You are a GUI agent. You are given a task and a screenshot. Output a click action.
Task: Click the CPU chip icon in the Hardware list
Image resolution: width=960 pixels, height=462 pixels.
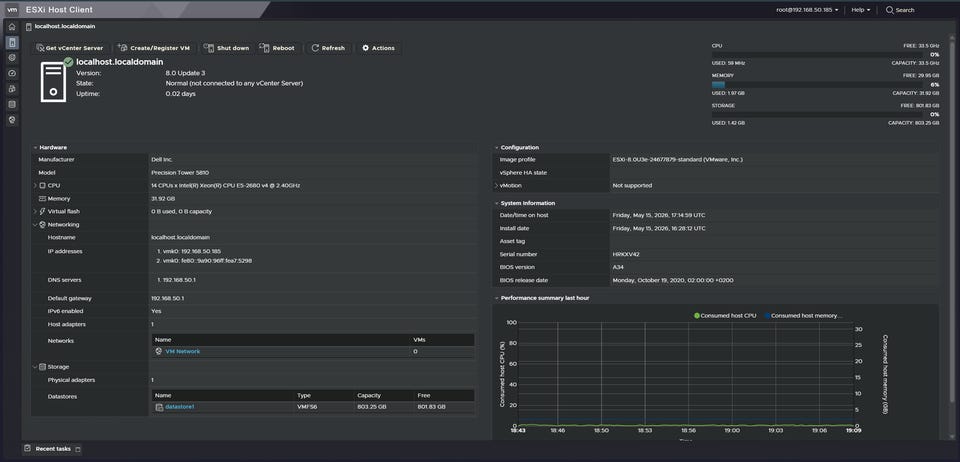pyautogui.click(x=42, y=185)
